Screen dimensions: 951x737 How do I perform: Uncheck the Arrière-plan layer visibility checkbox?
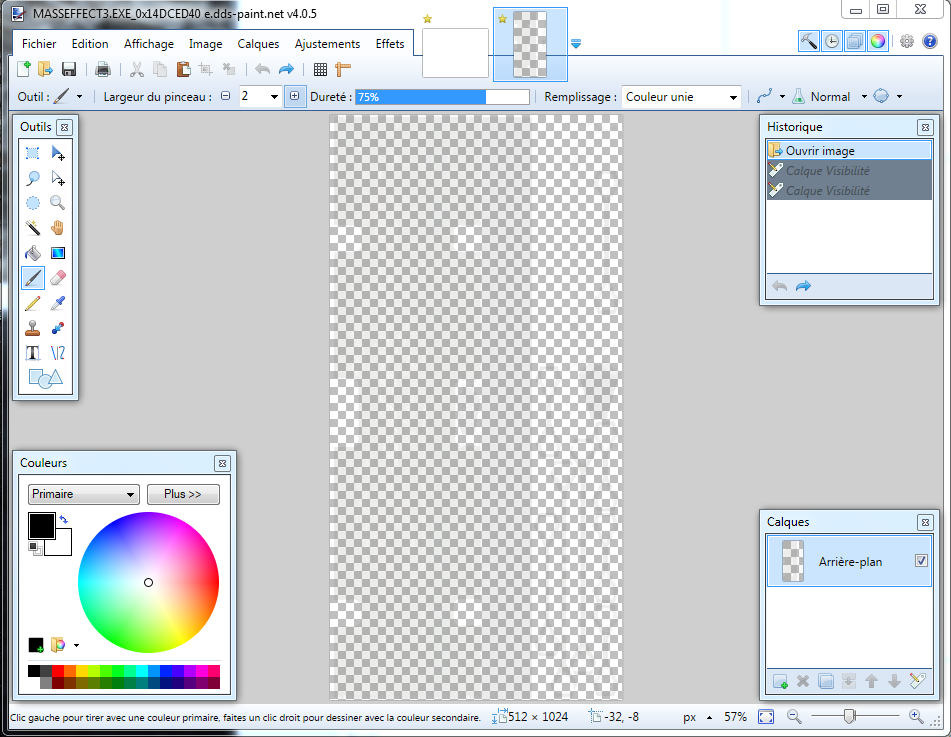(921, 561)
